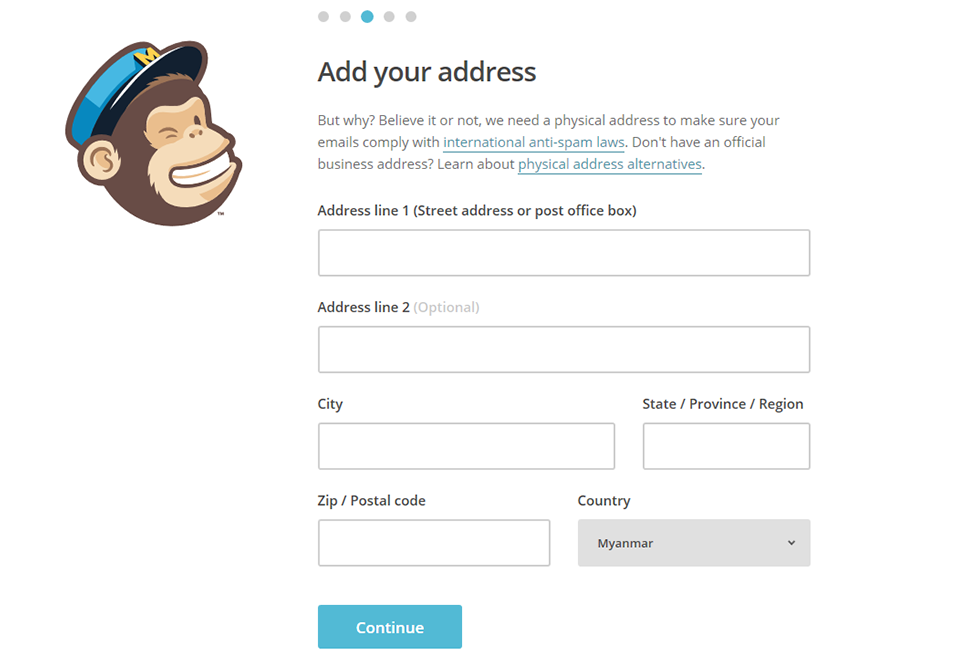Open the international anti-spam laws link
This screenshot has width=970, height=660.
(534, 142)
